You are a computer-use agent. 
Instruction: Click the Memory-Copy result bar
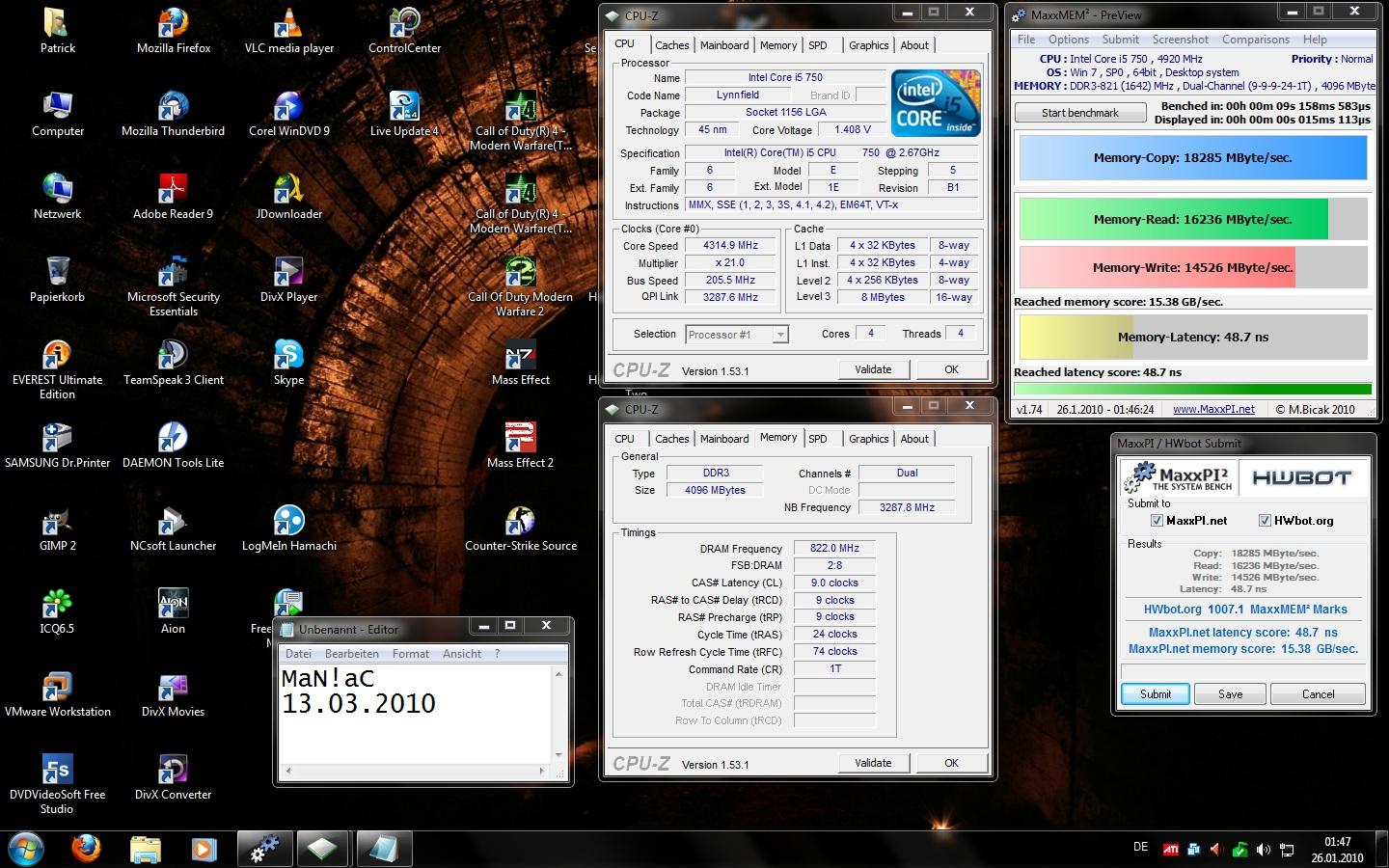point(1193,157)
